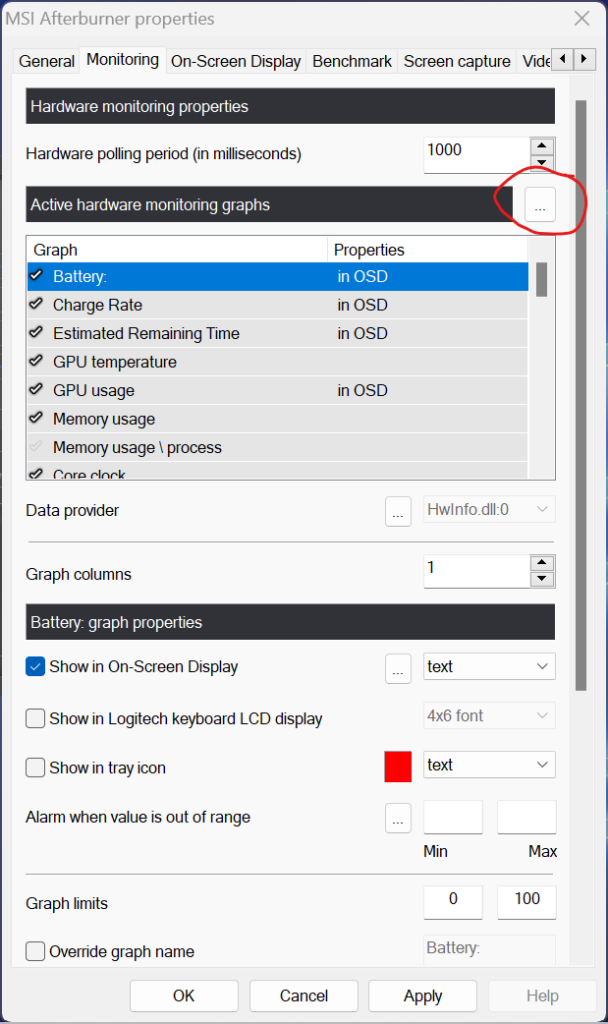Click the Graph limits maximum field showing 100

click(x=526, y=902)
